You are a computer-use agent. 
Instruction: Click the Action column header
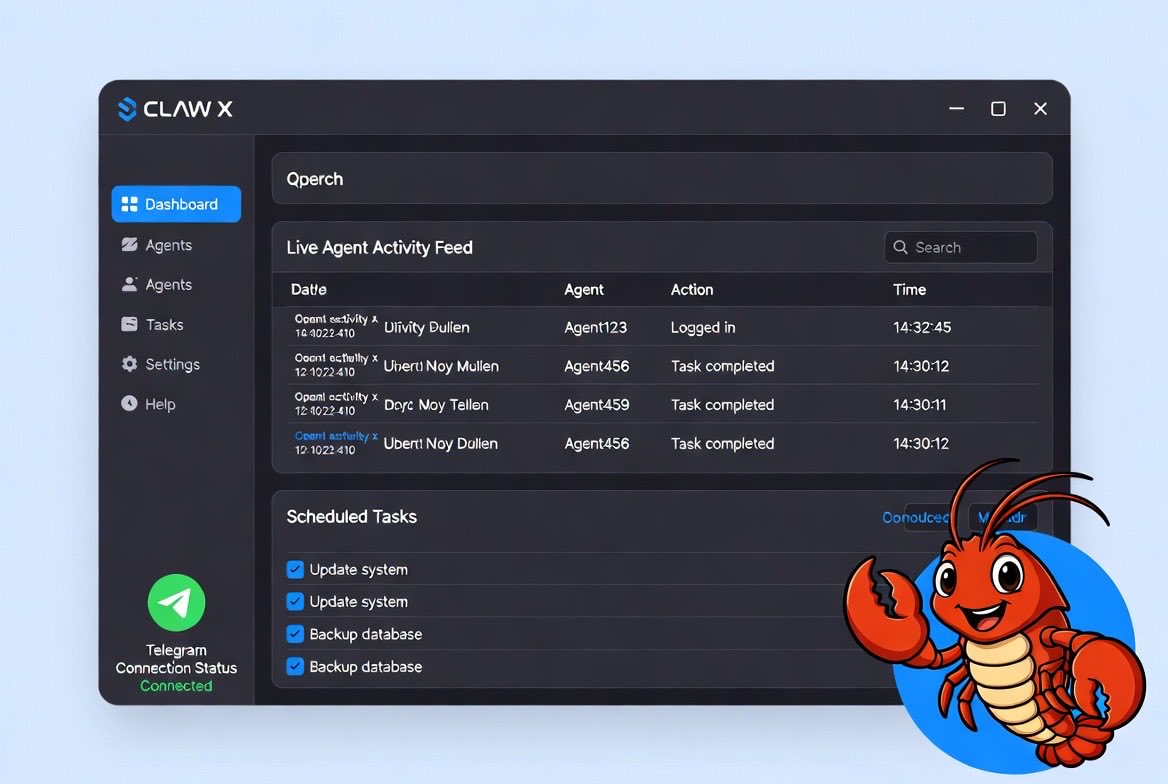[692, 290]
